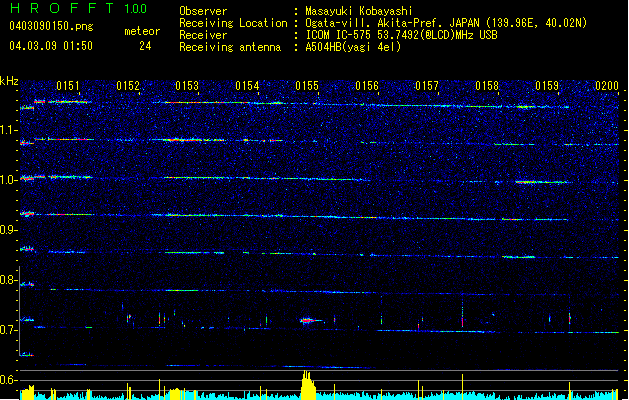Click the Receiver label

click(203, 35)
